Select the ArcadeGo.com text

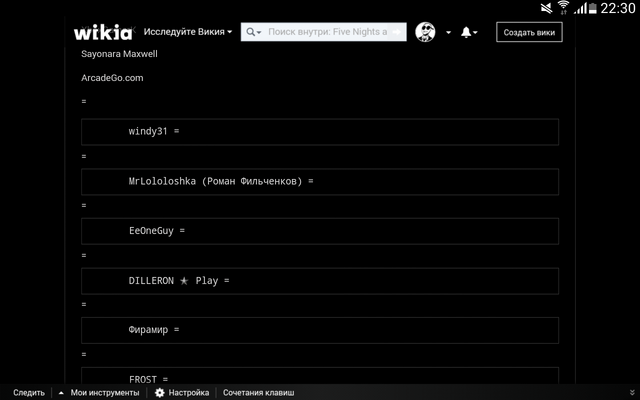[112, 78]
